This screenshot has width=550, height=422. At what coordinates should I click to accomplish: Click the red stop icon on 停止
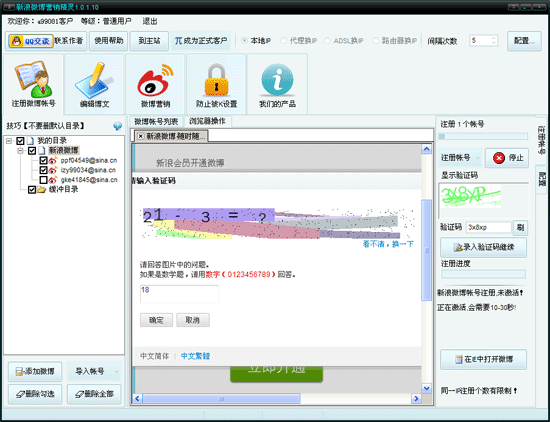[498, 158]
